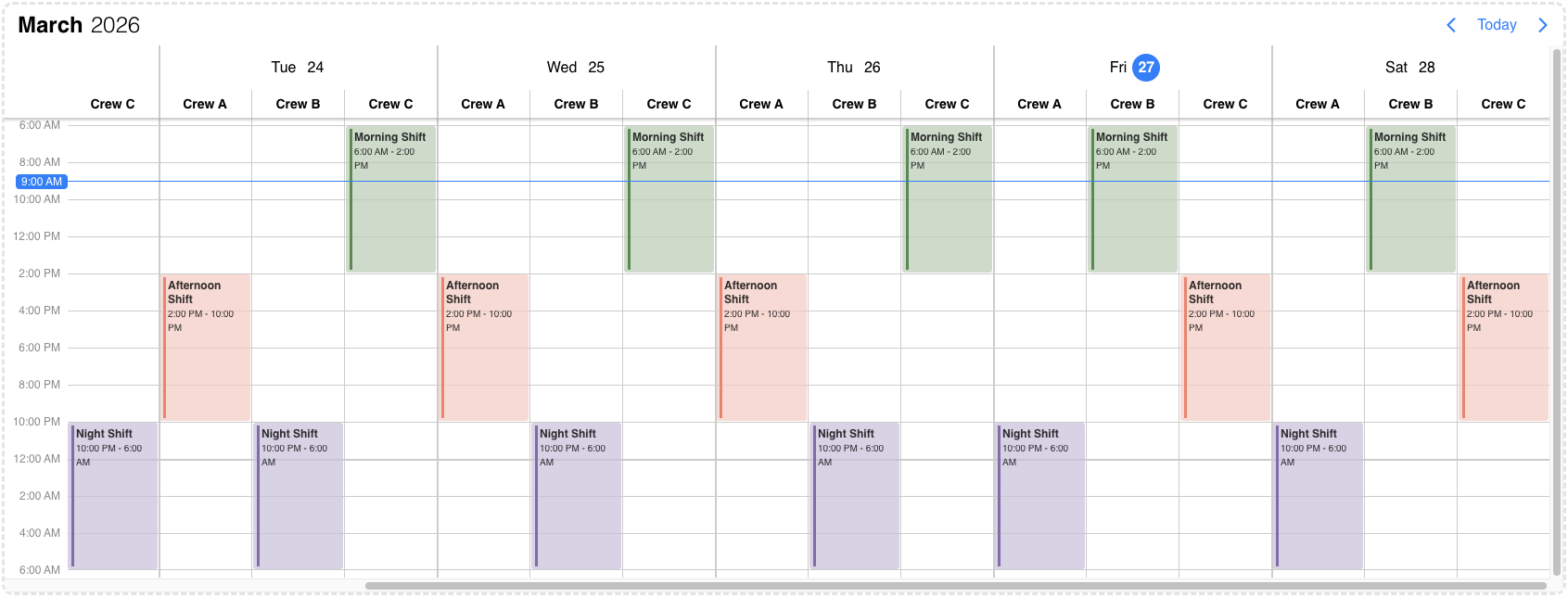The width and height of the screenshot is (1568, 597).
Task: Open Tuesday 24 Crew C Morning Shift
Action: pos(391,198)
